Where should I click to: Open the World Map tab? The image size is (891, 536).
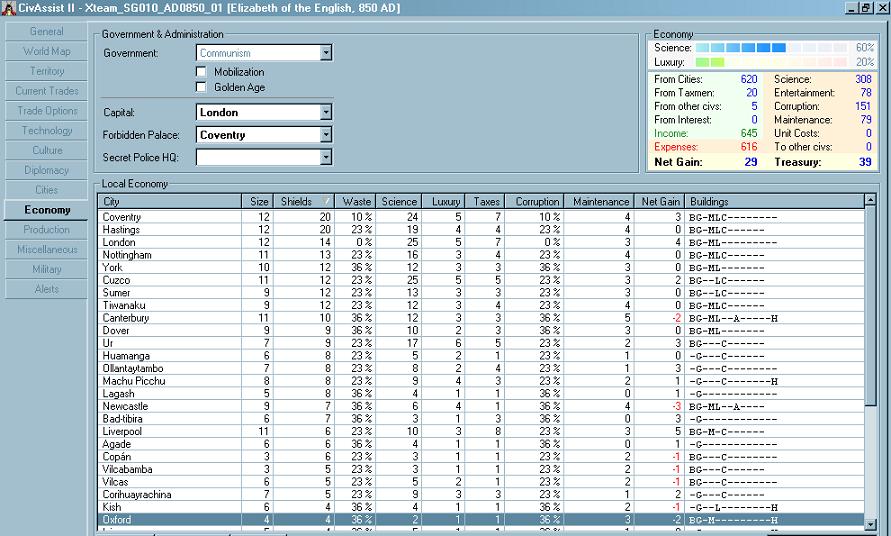tap(47, 51)
